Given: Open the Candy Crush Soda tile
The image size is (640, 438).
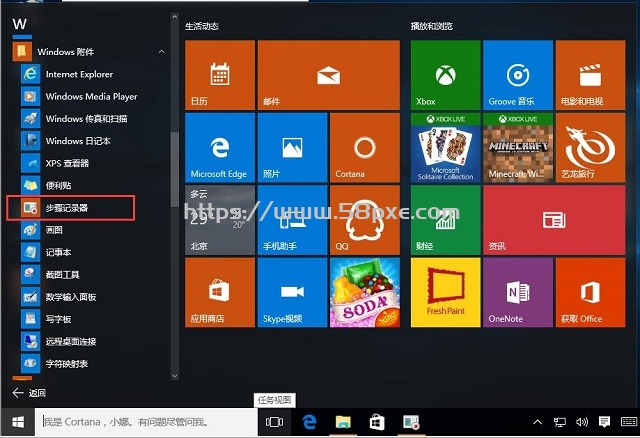Looking at the screenshot, I should click(365, 292).
